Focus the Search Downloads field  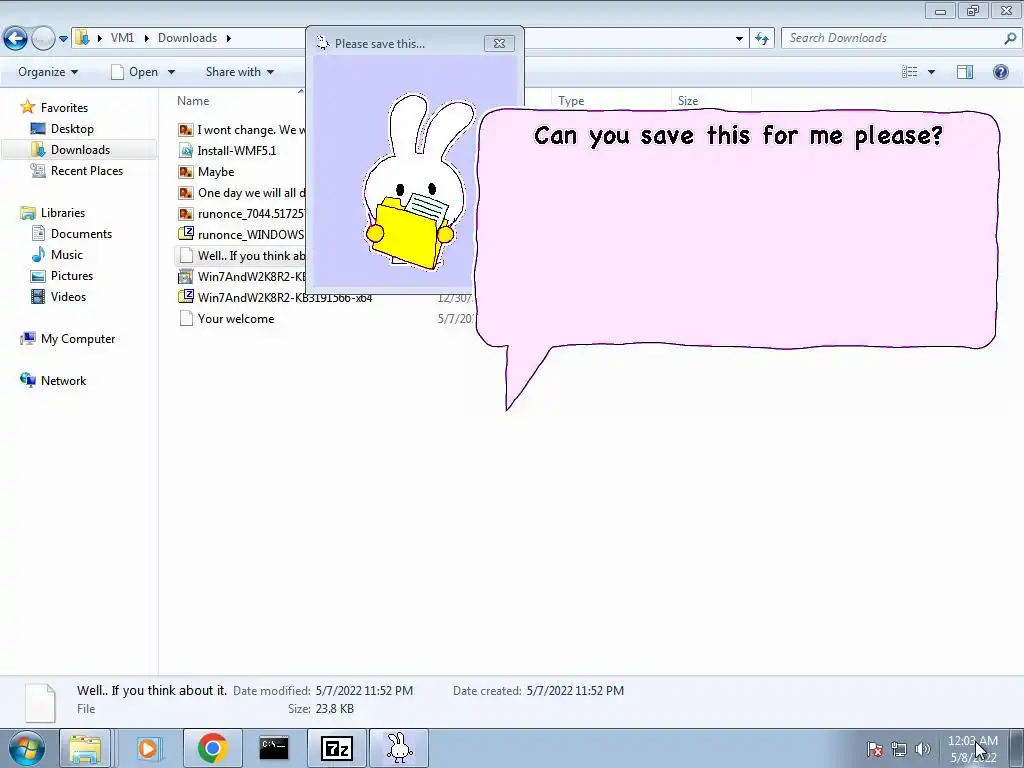coord(893,38)
